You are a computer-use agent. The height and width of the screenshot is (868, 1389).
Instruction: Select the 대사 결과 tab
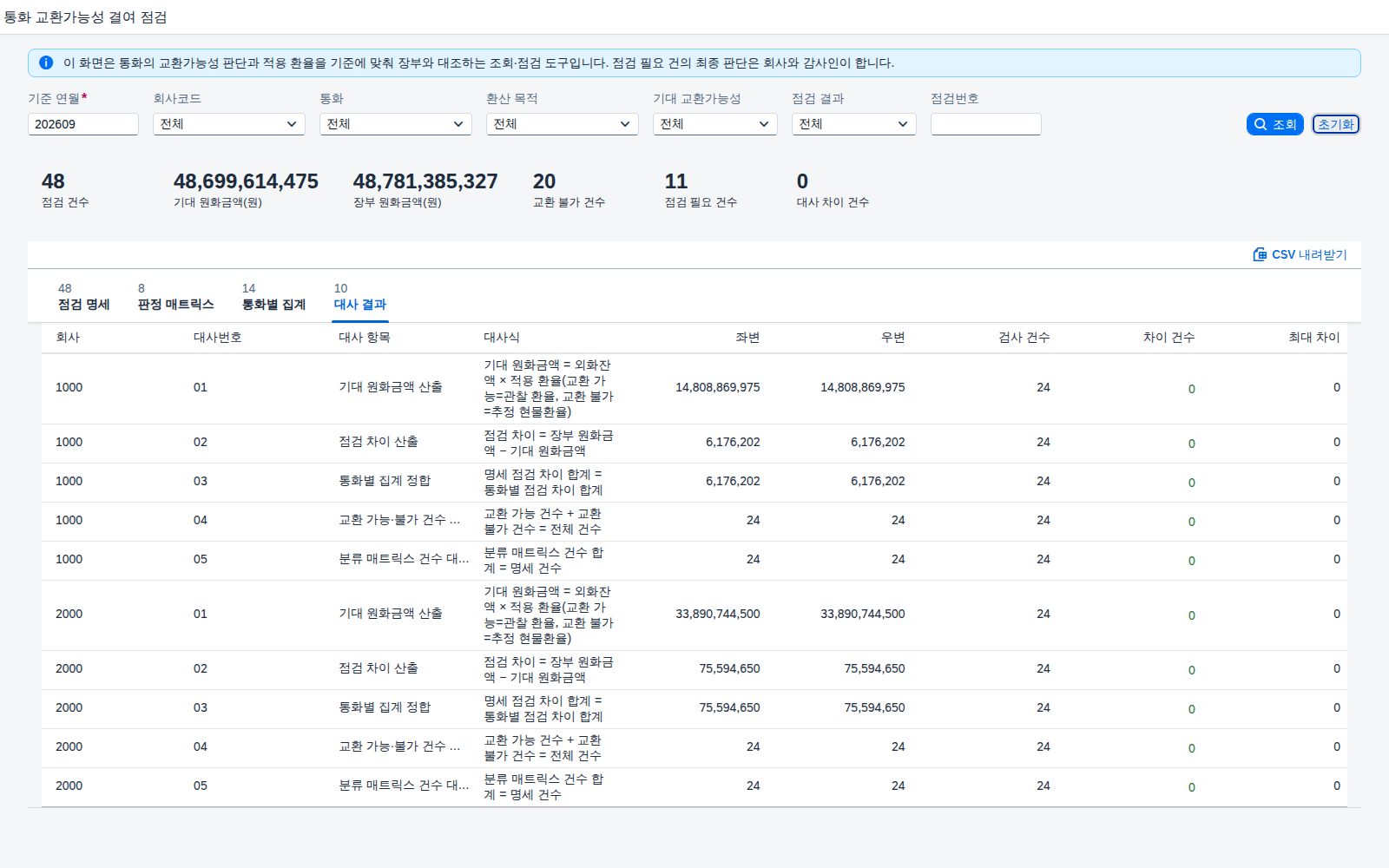pyautogui.click(x=359, y=297)
